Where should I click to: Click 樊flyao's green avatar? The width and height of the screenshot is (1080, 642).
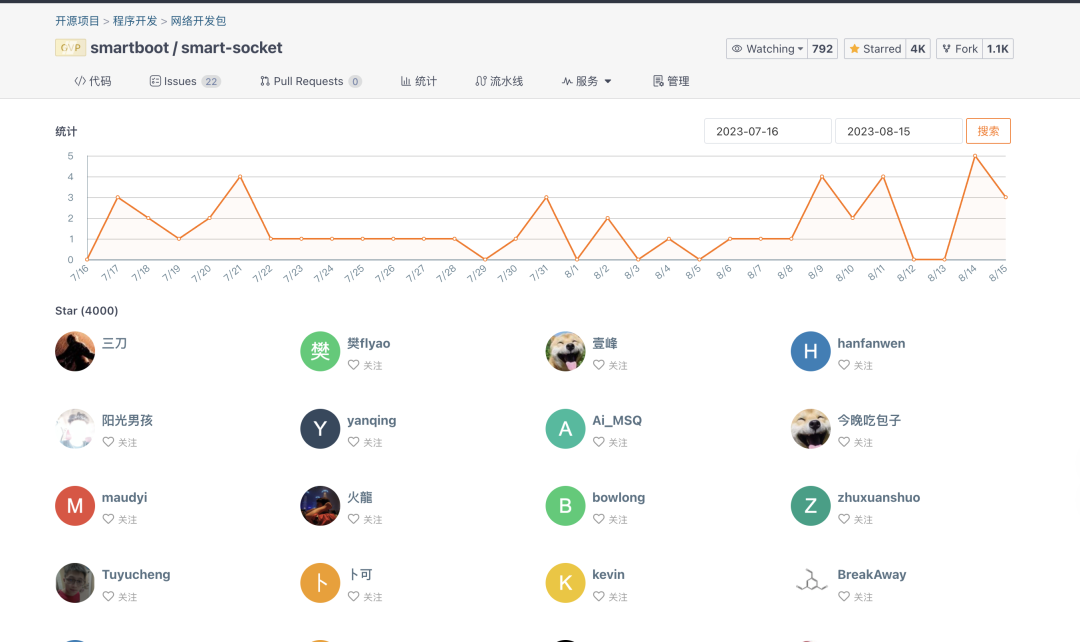pyautogui.click(x=320, y=351)
